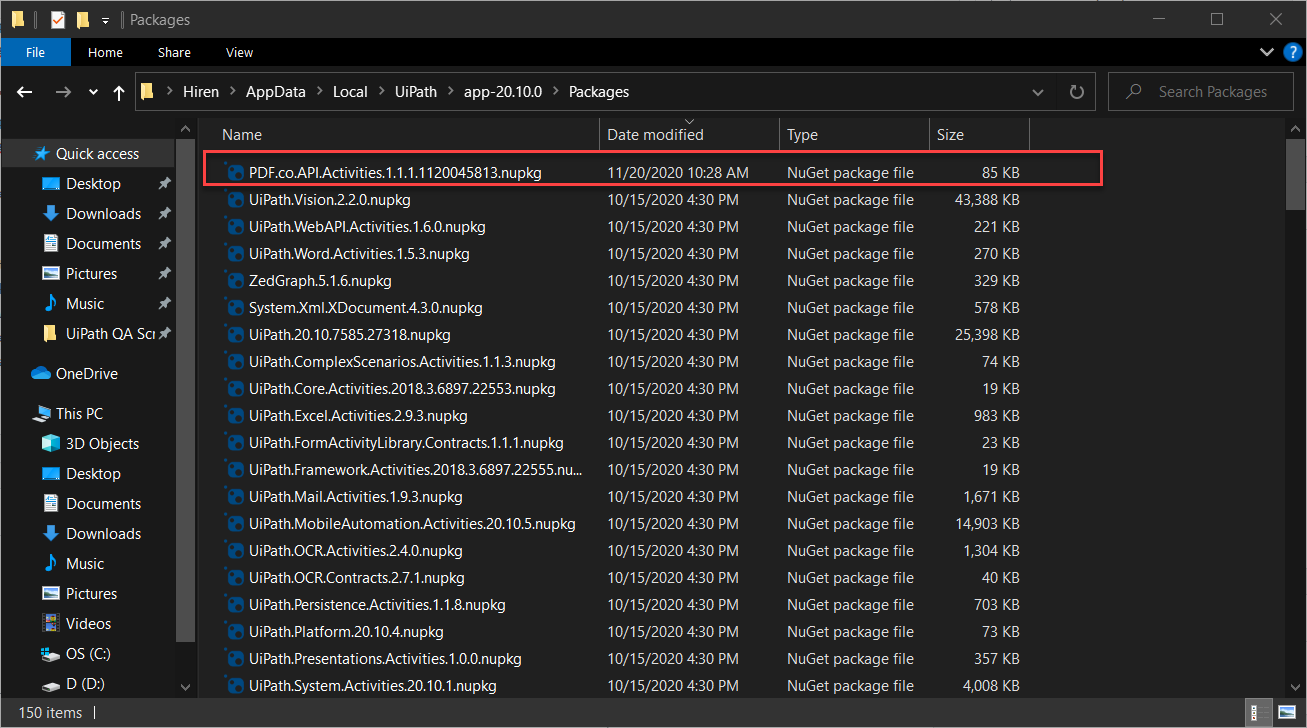
Task: Open the D (D:) drive
Action: point(85,684)
